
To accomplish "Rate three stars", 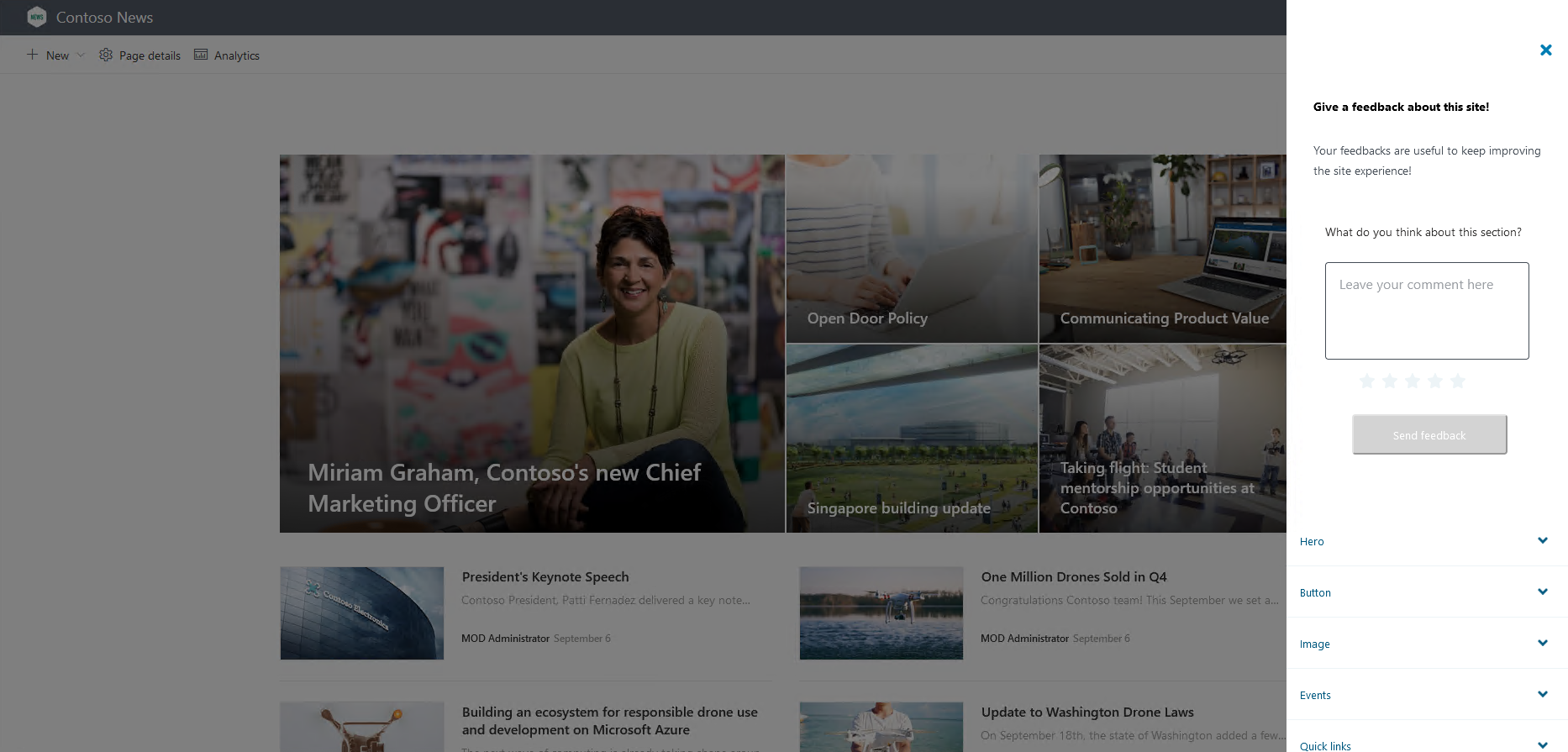I will [1413, 381].
